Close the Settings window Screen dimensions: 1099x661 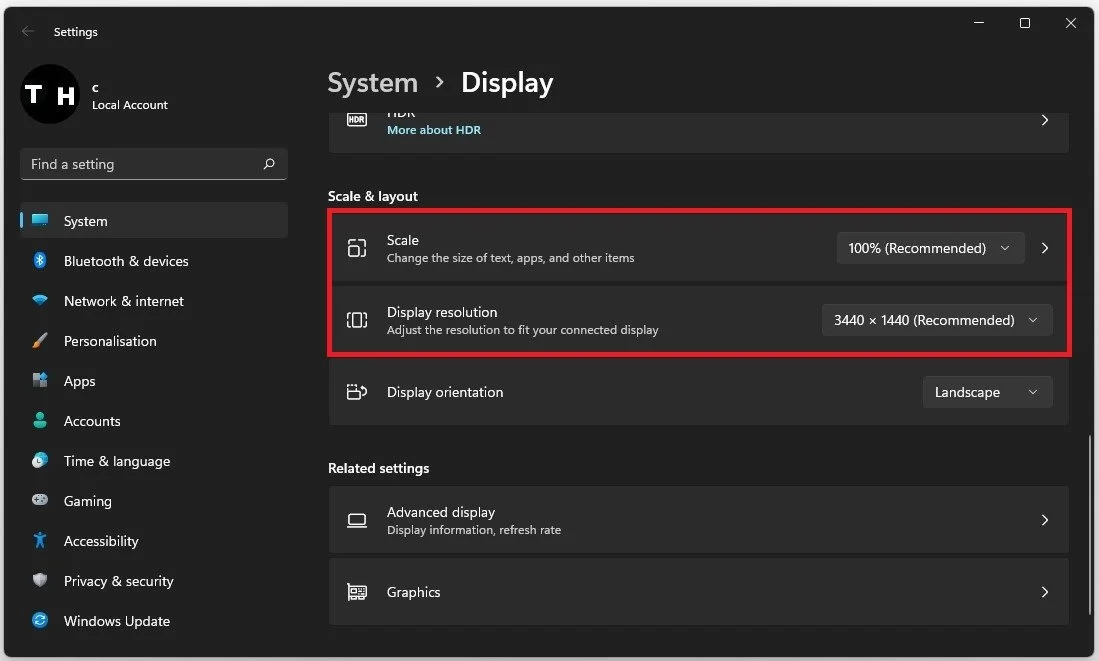[x=1070, y=23]
